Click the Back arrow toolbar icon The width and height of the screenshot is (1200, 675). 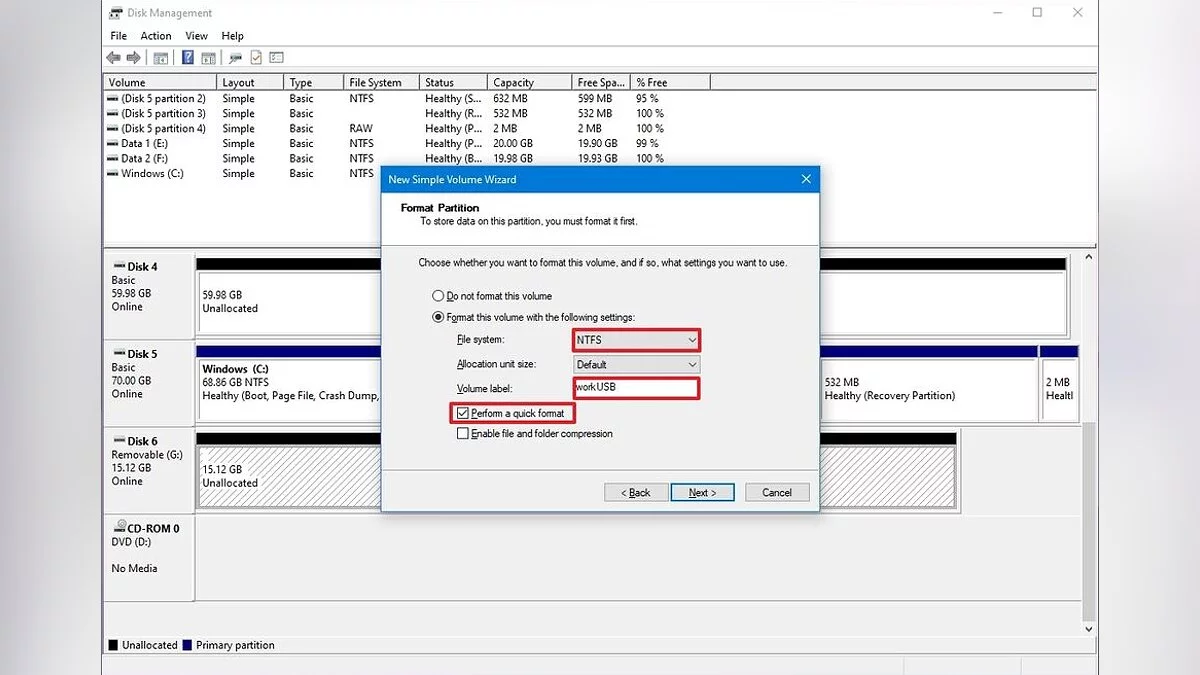[113, 58]
